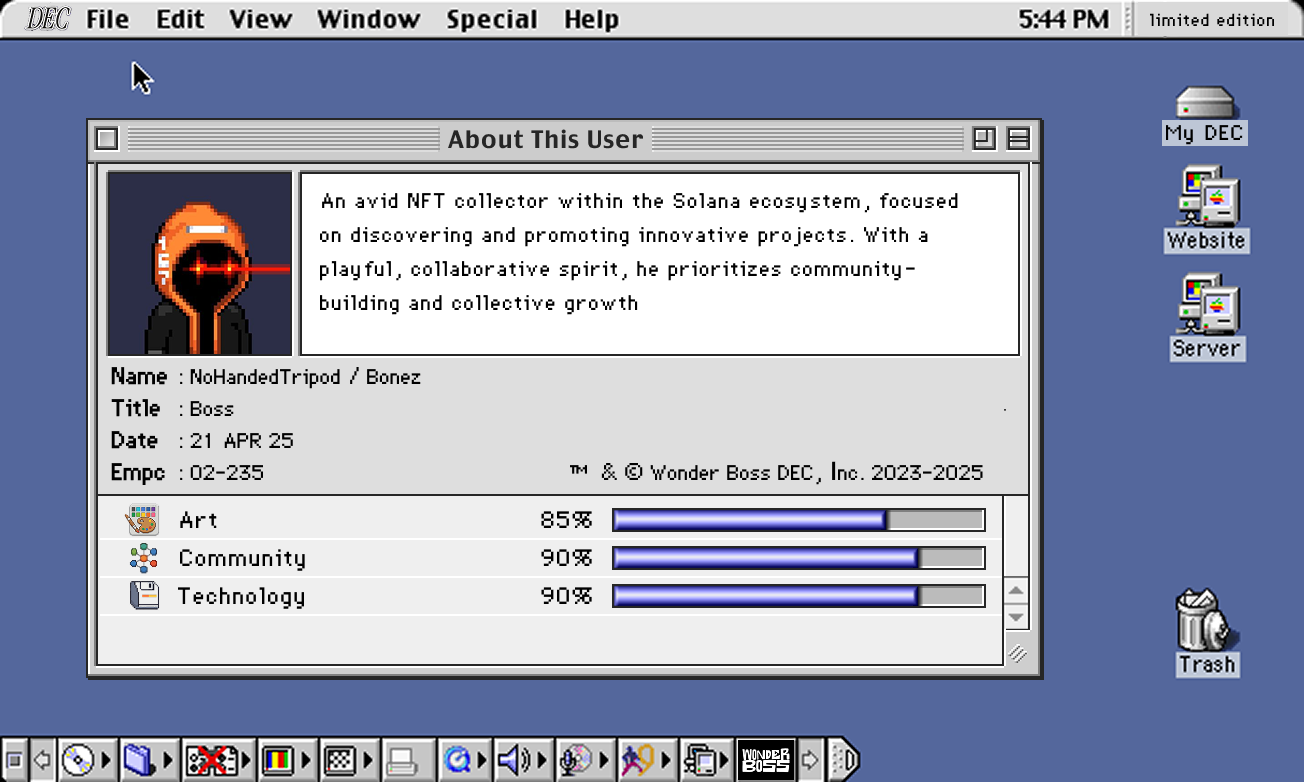Screen dimensions: 1304x782
Task: Click the Technology row label
Action: (241, 597)
